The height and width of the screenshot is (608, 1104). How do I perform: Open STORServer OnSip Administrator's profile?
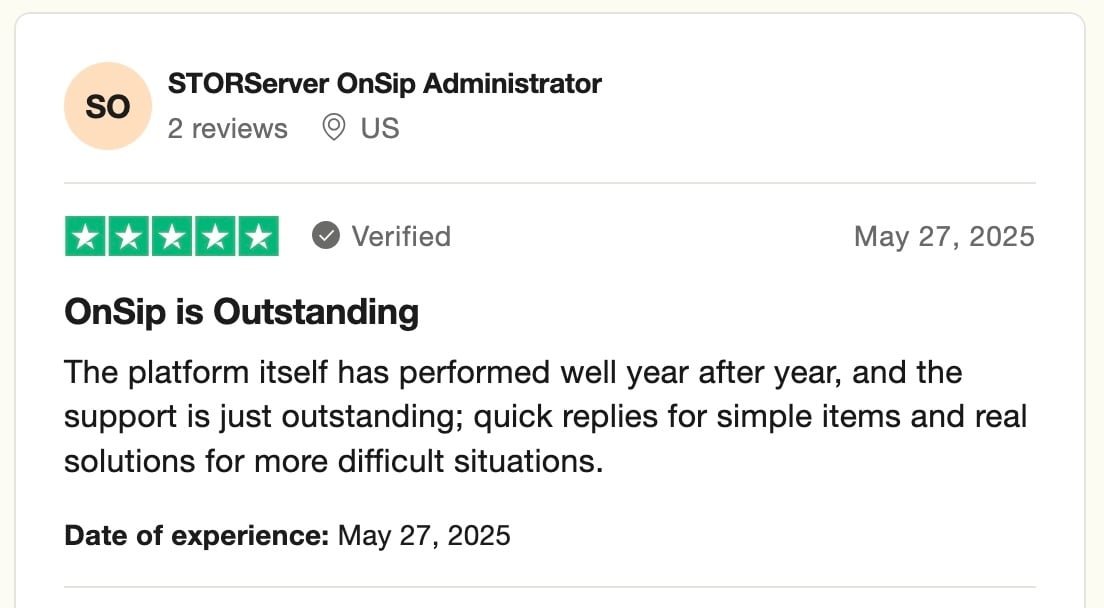(x=385, y=84)
